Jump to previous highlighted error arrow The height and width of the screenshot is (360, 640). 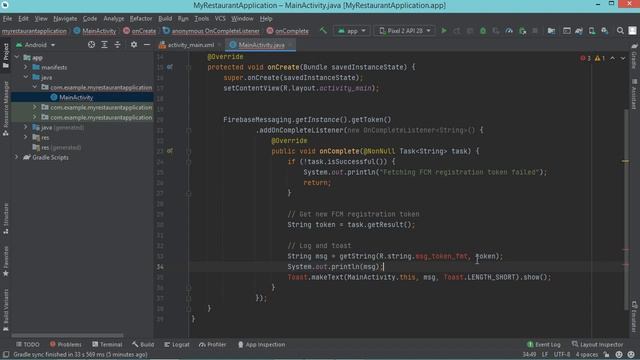click(x=613, y=58)
